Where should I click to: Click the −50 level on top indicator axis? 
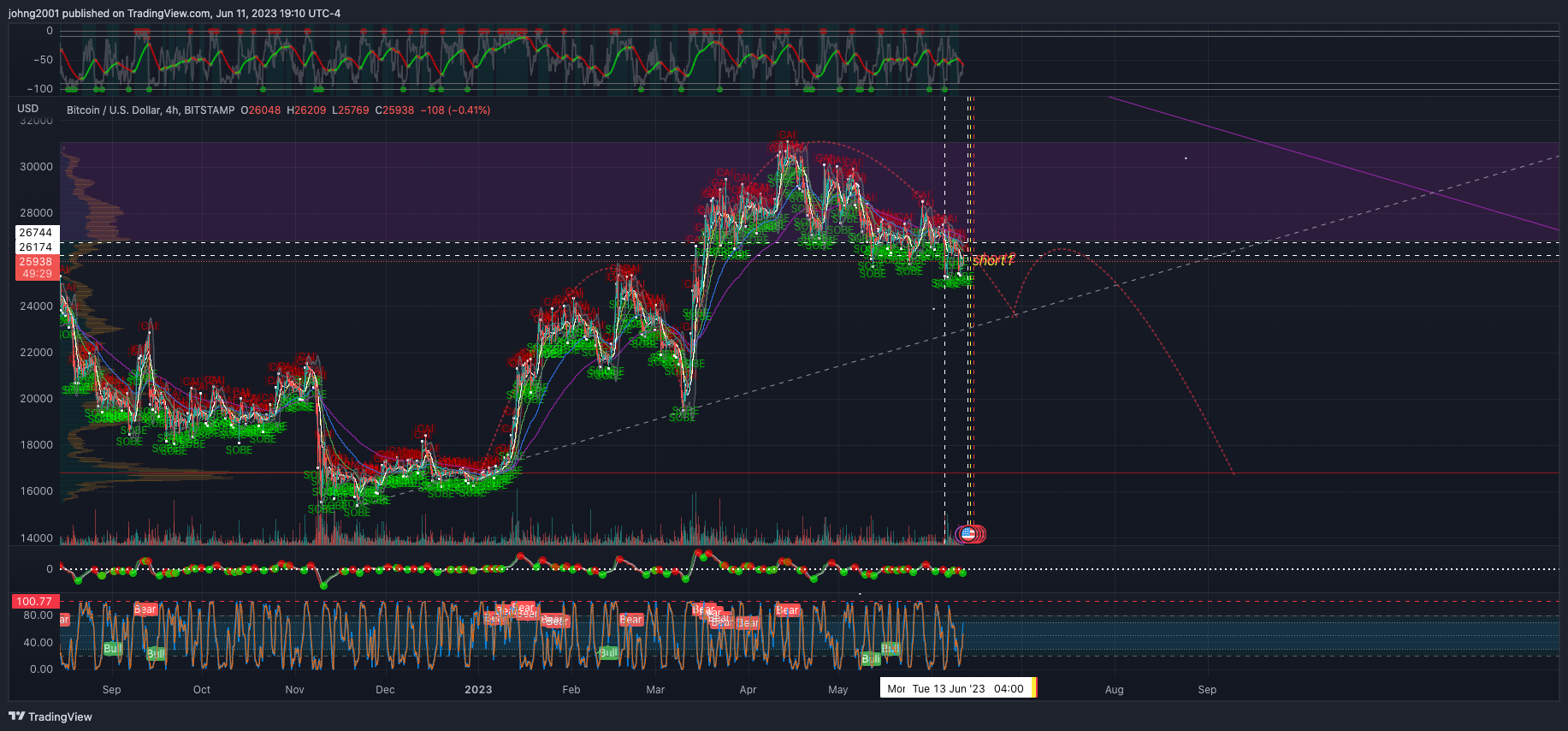point(42,60)
